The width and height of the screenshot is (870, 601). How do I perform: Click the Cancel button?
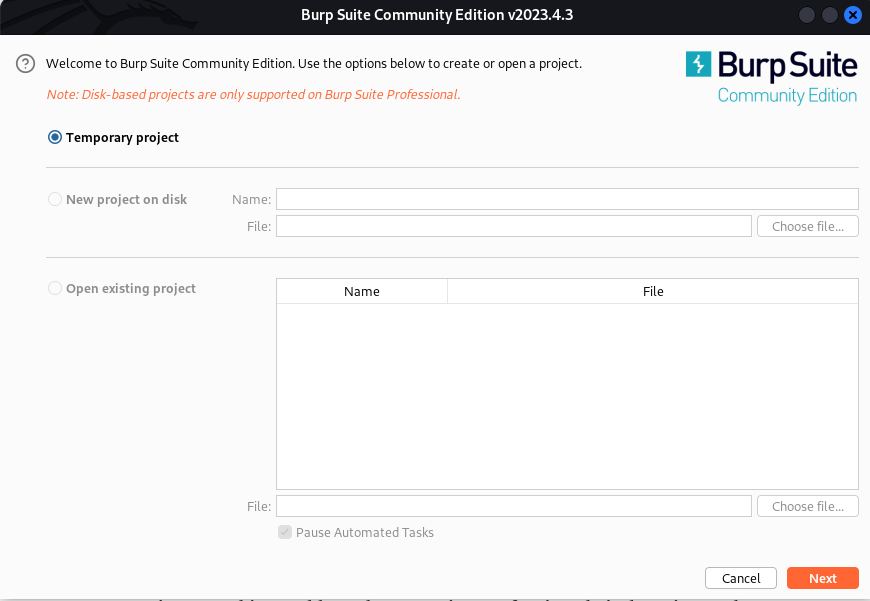[740, 578]
